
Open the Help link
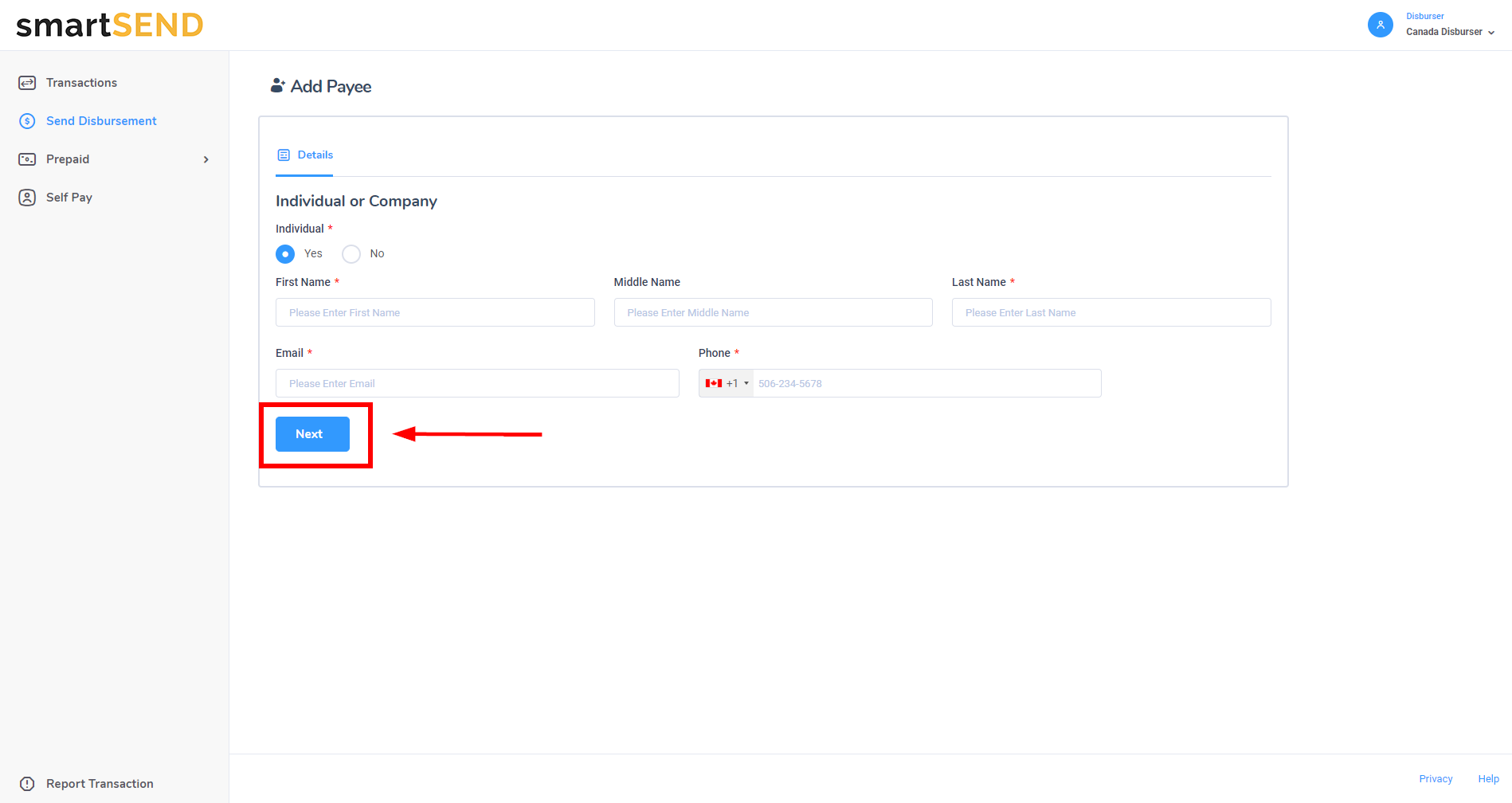(1488, 779)
